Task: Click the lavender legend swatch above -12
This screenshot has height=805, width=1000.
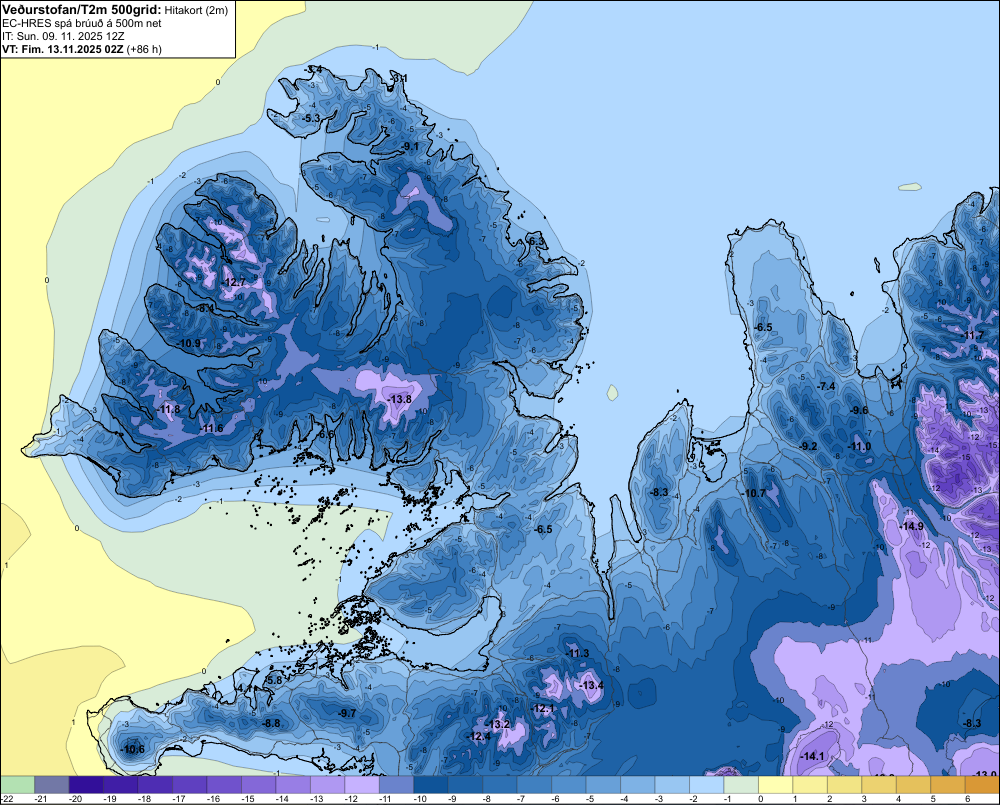Action: point(362,784)
